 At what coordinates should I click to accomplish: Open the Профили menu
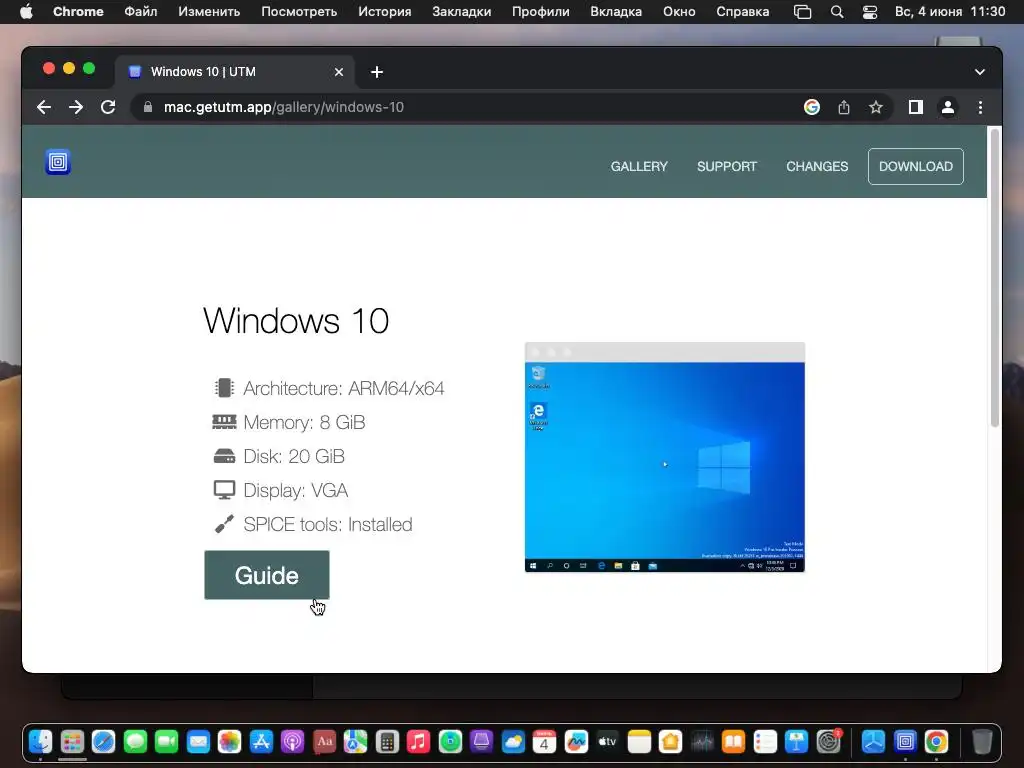(540, 12)
